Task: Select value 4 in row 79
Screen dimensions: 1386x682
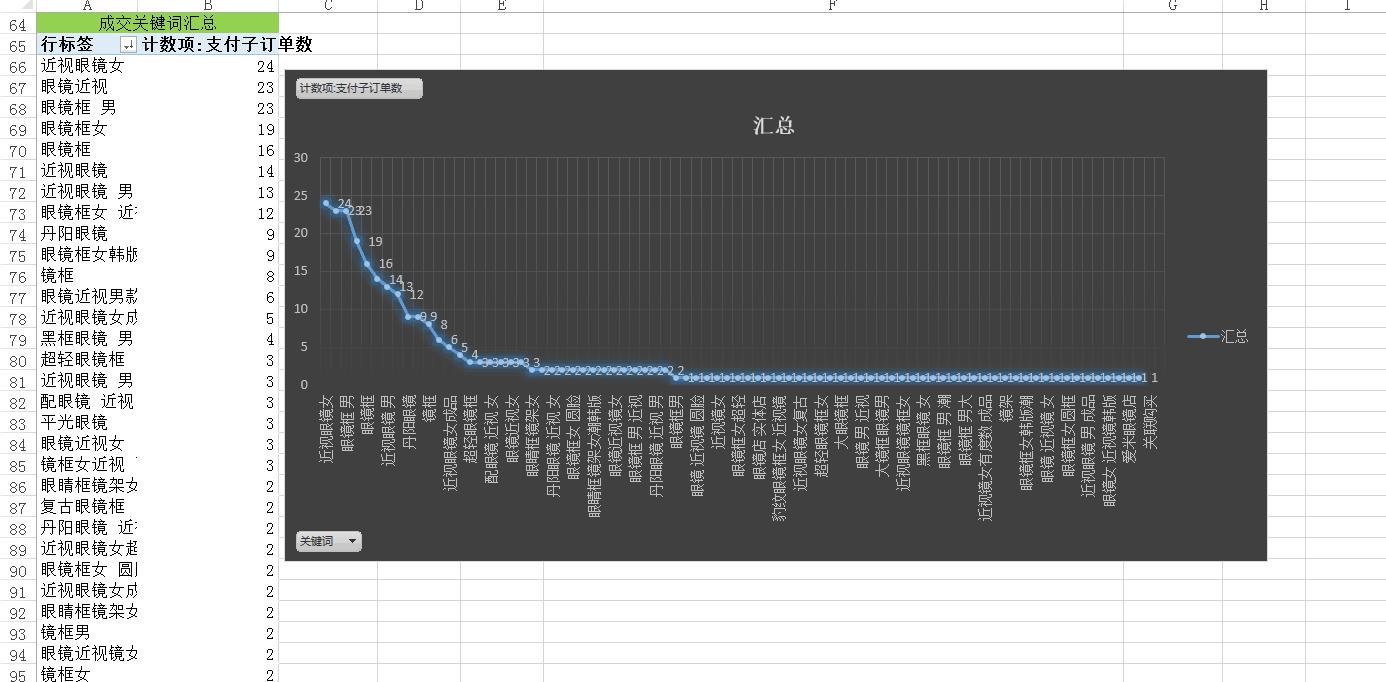Action: (208, 339)
